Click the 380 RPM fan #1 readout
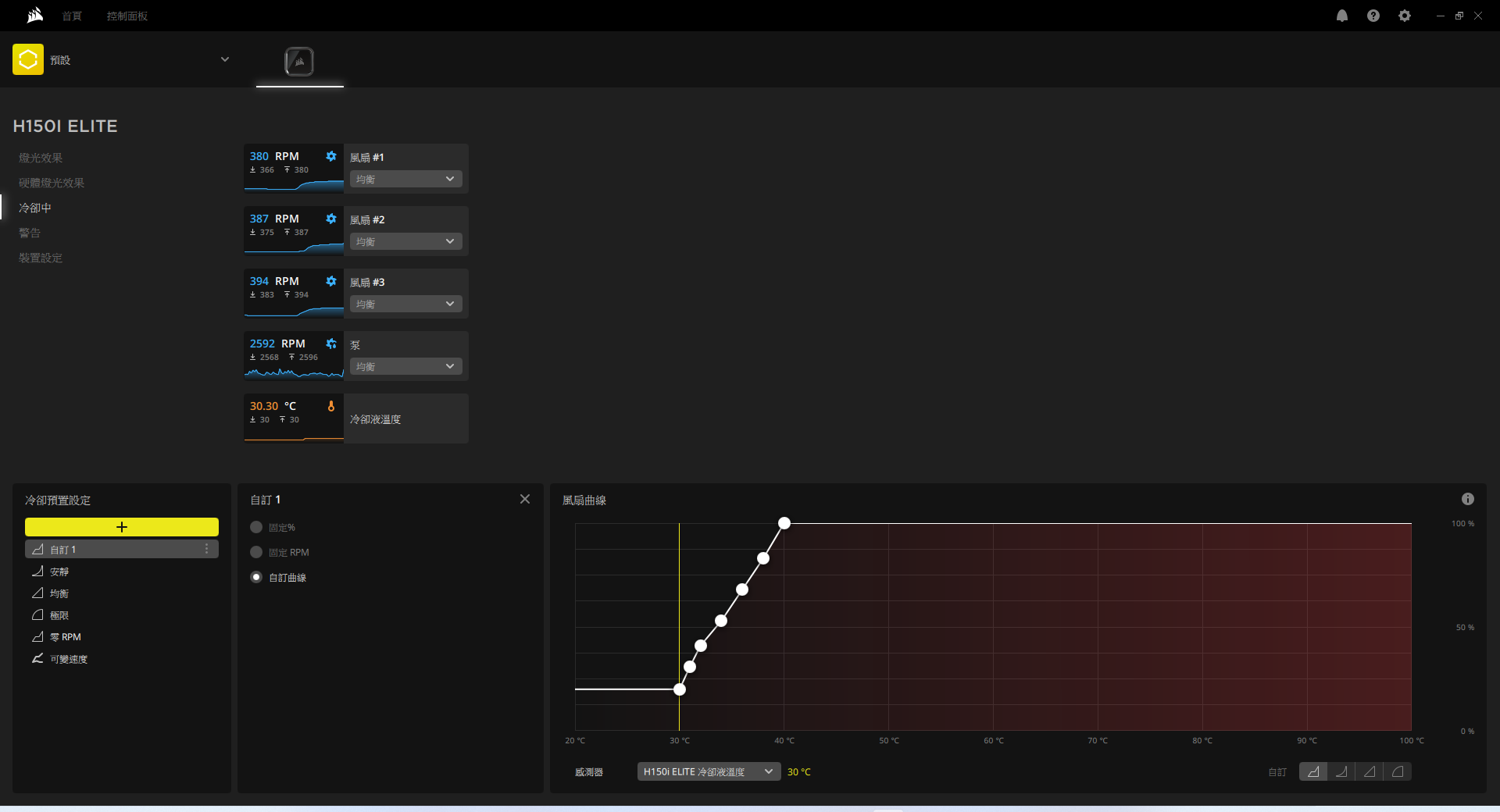 [274, 156]
